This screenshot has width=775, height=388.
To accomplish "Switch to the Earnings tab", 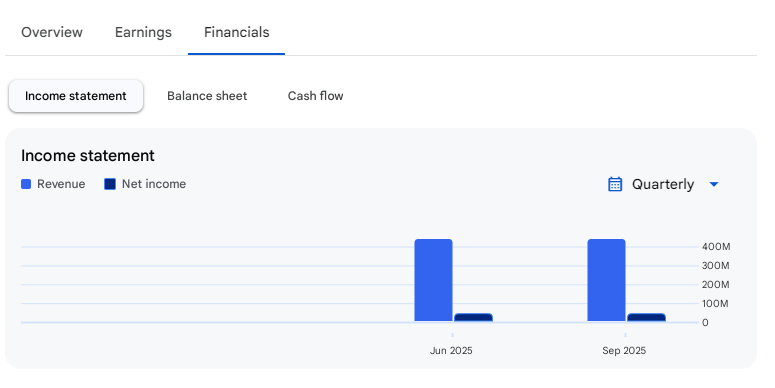I will (143, 32).
